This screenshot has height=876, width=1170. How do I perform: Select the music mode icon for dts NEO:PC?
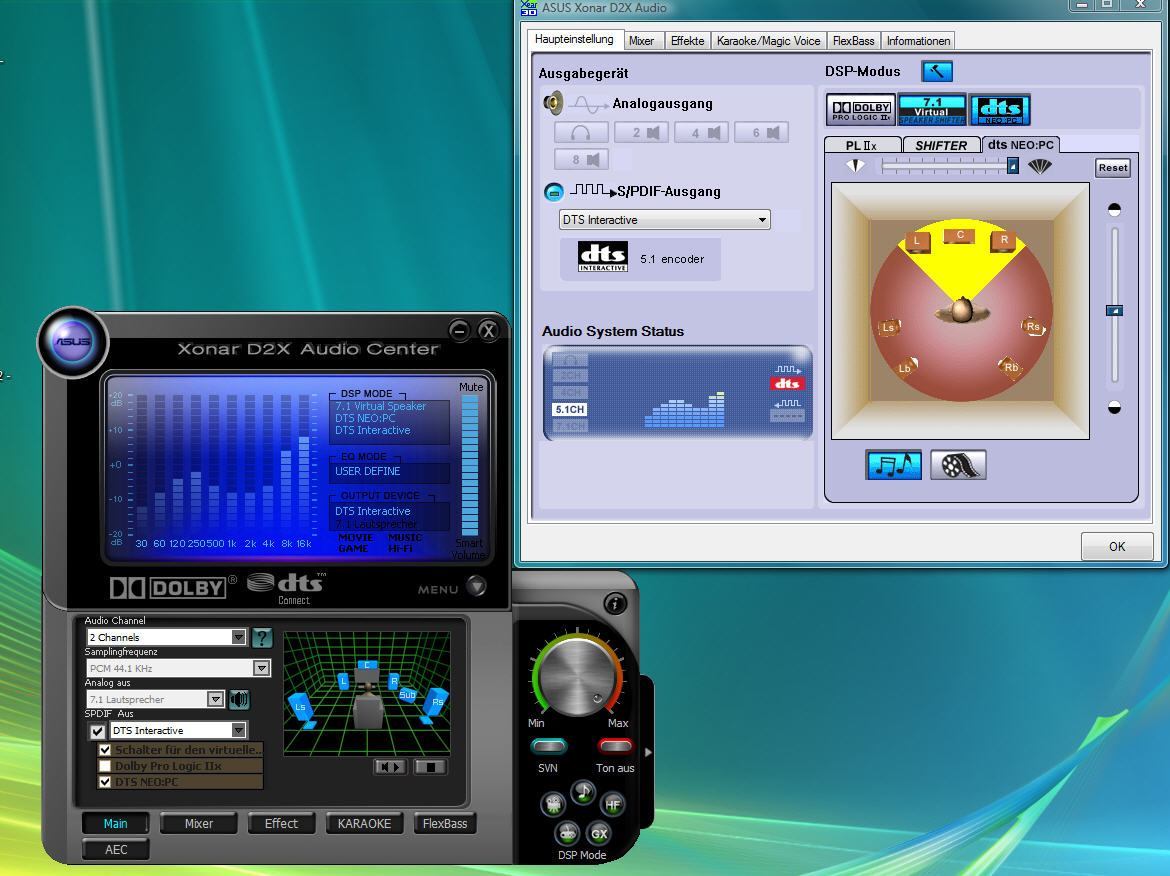tap(894, 465)
